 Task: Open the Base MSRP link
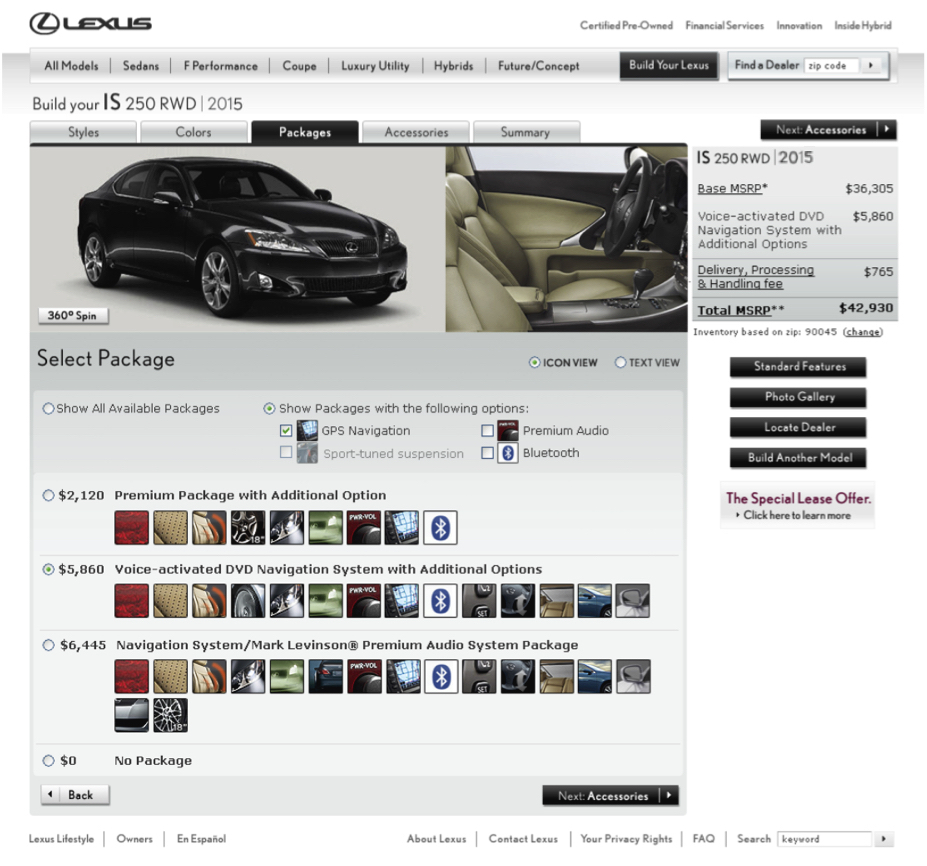[x=732, y=189]
